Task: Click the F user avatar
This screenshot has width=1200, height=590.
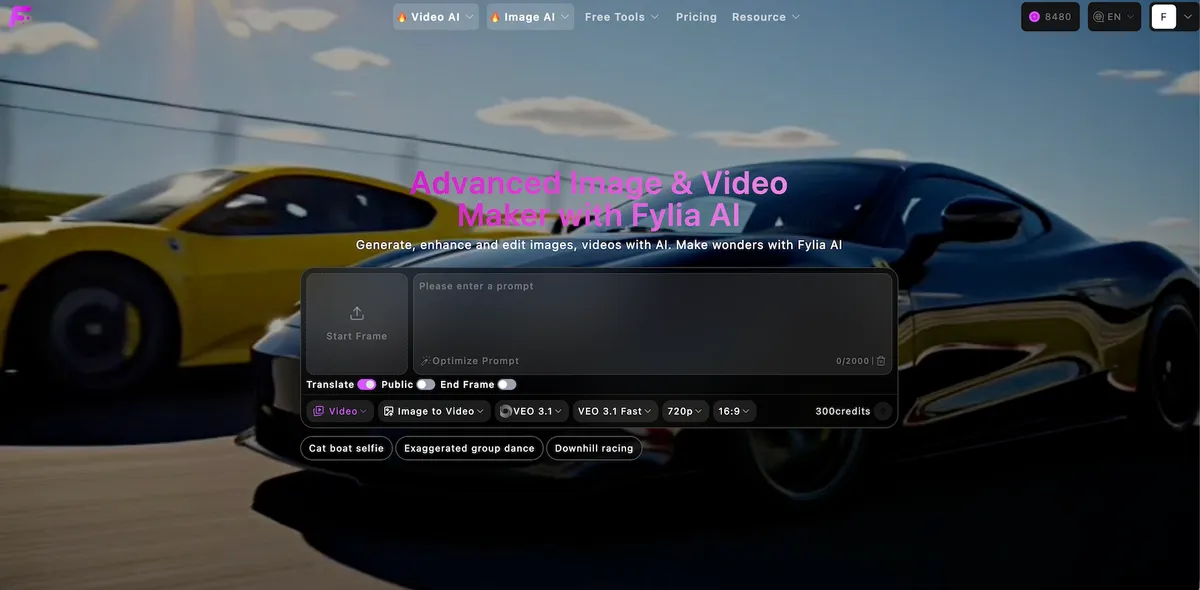Action: [1163, 17]
